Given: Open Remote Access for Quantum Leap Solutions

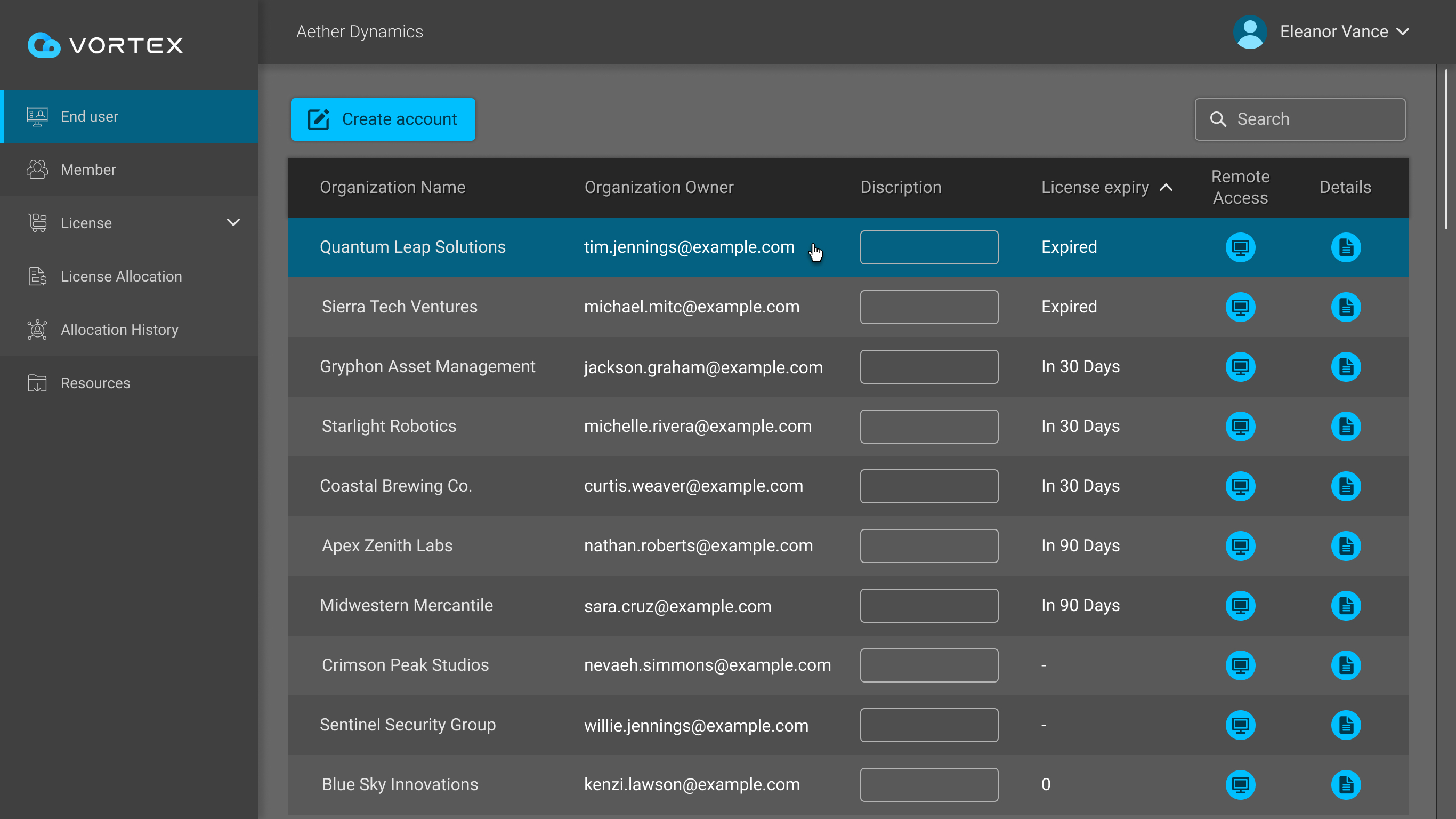Looking at the screenshot, I should (1240, 247).
